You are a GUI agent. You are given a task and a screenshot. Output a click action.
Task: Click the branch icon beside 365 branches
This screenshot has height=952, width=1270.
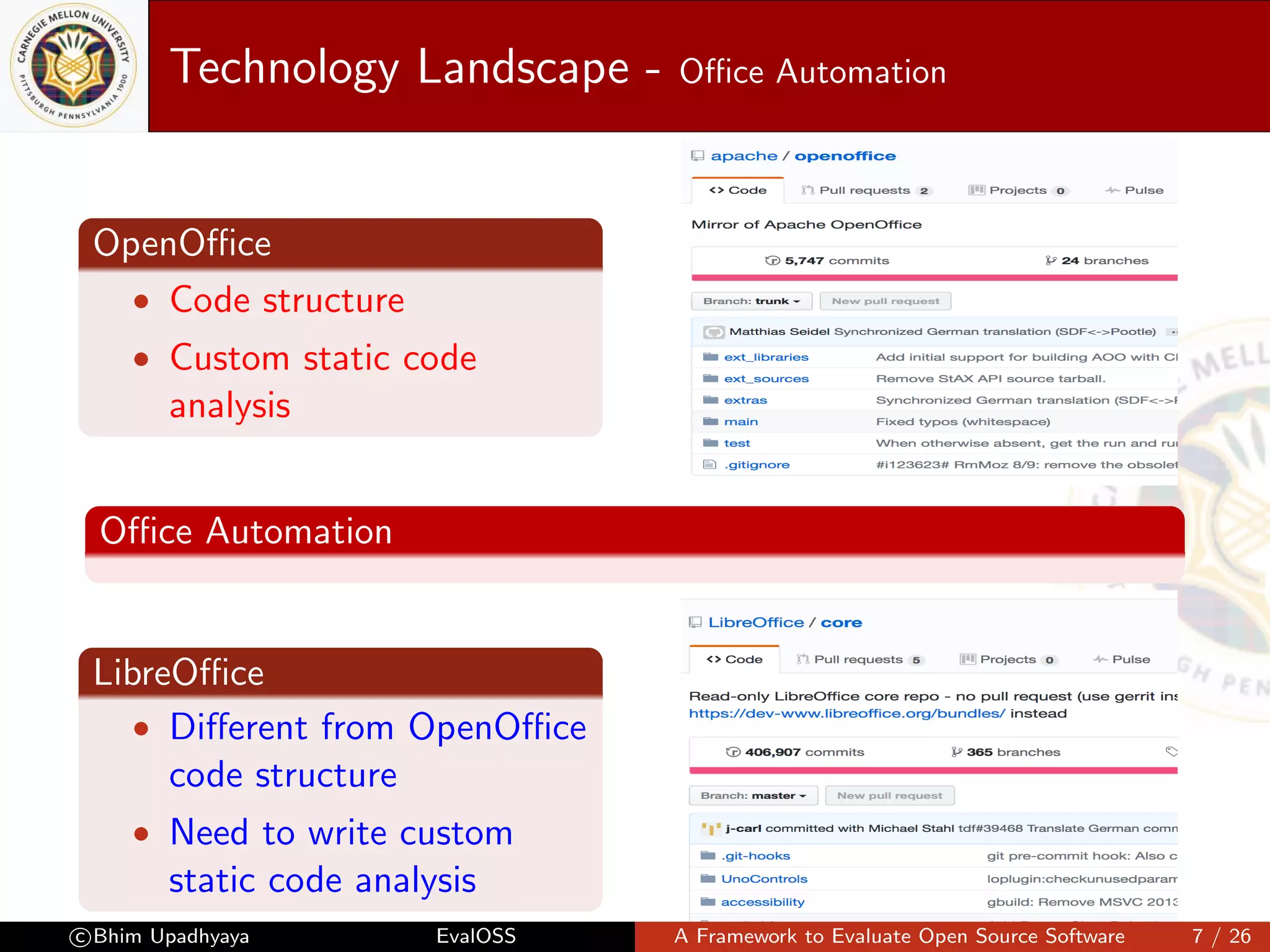click(957, 752)
